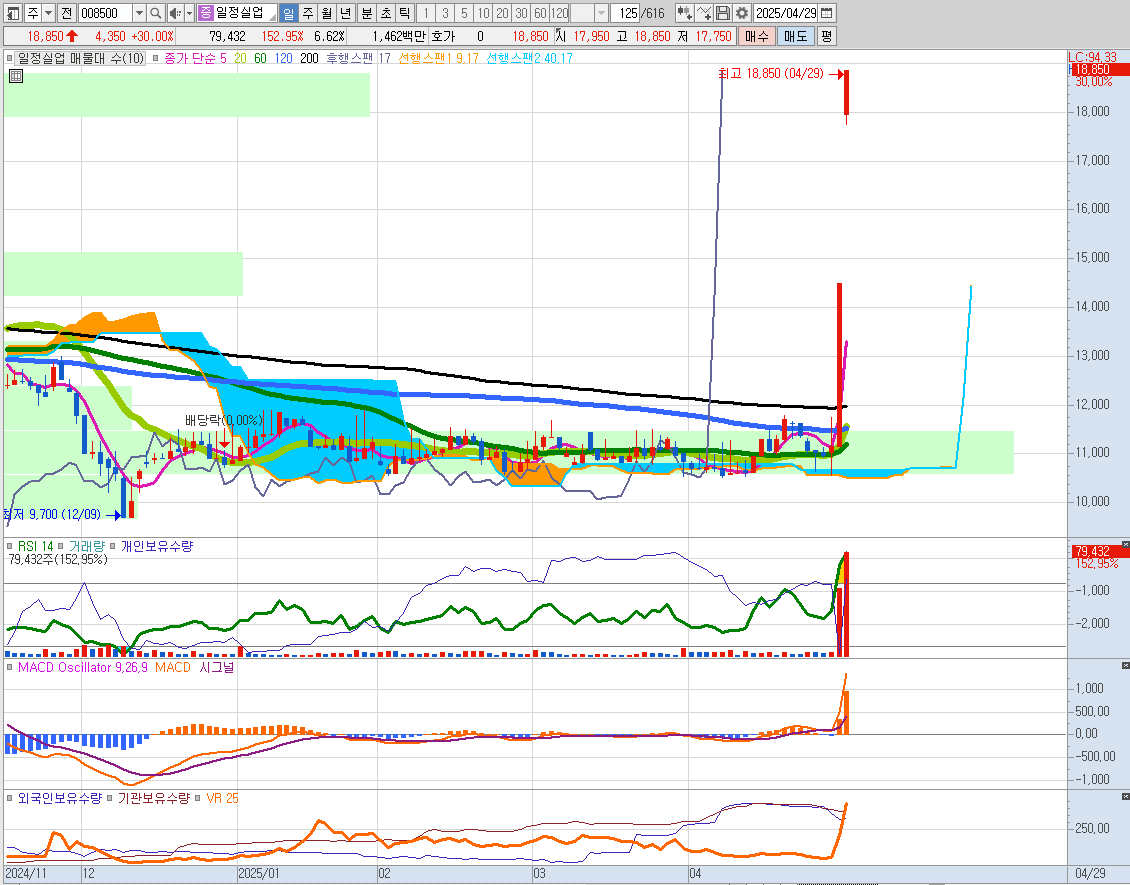Close the RSI volume panel
Viewport: 1130px width, 885px height.
click(1125, 544)
